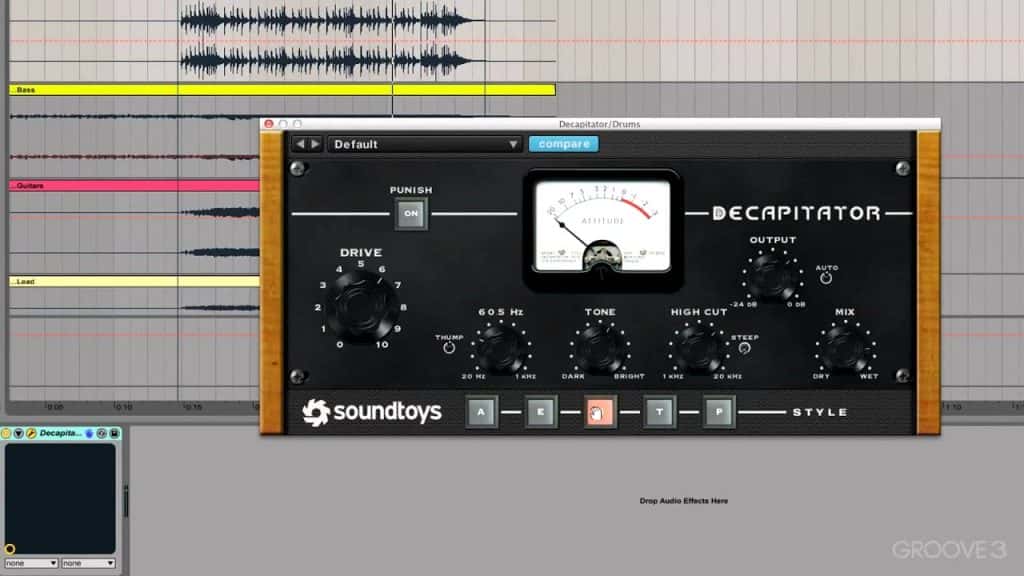Select previous preset arrow in Decapitator
Viewport: 1024px width, 576px height.
pyautogui.click(x=299, y=144)
